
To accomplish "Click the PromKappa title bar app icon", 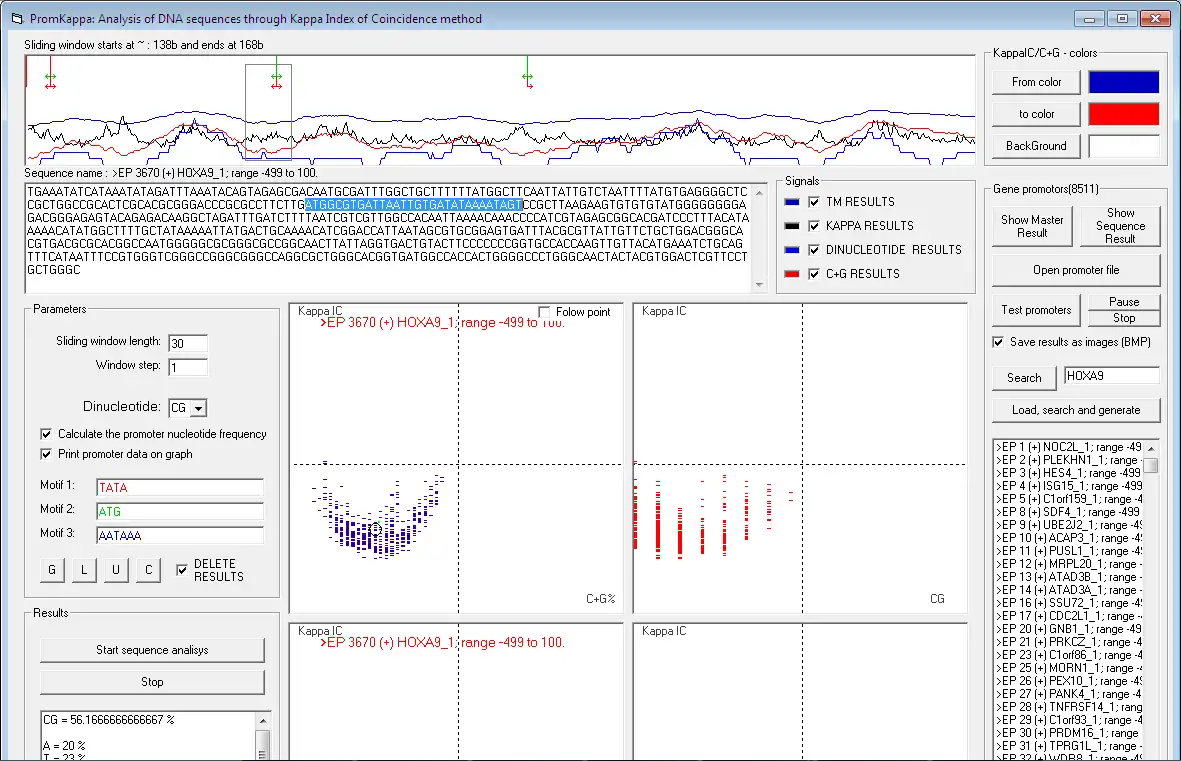I will (x=17, y=18).
